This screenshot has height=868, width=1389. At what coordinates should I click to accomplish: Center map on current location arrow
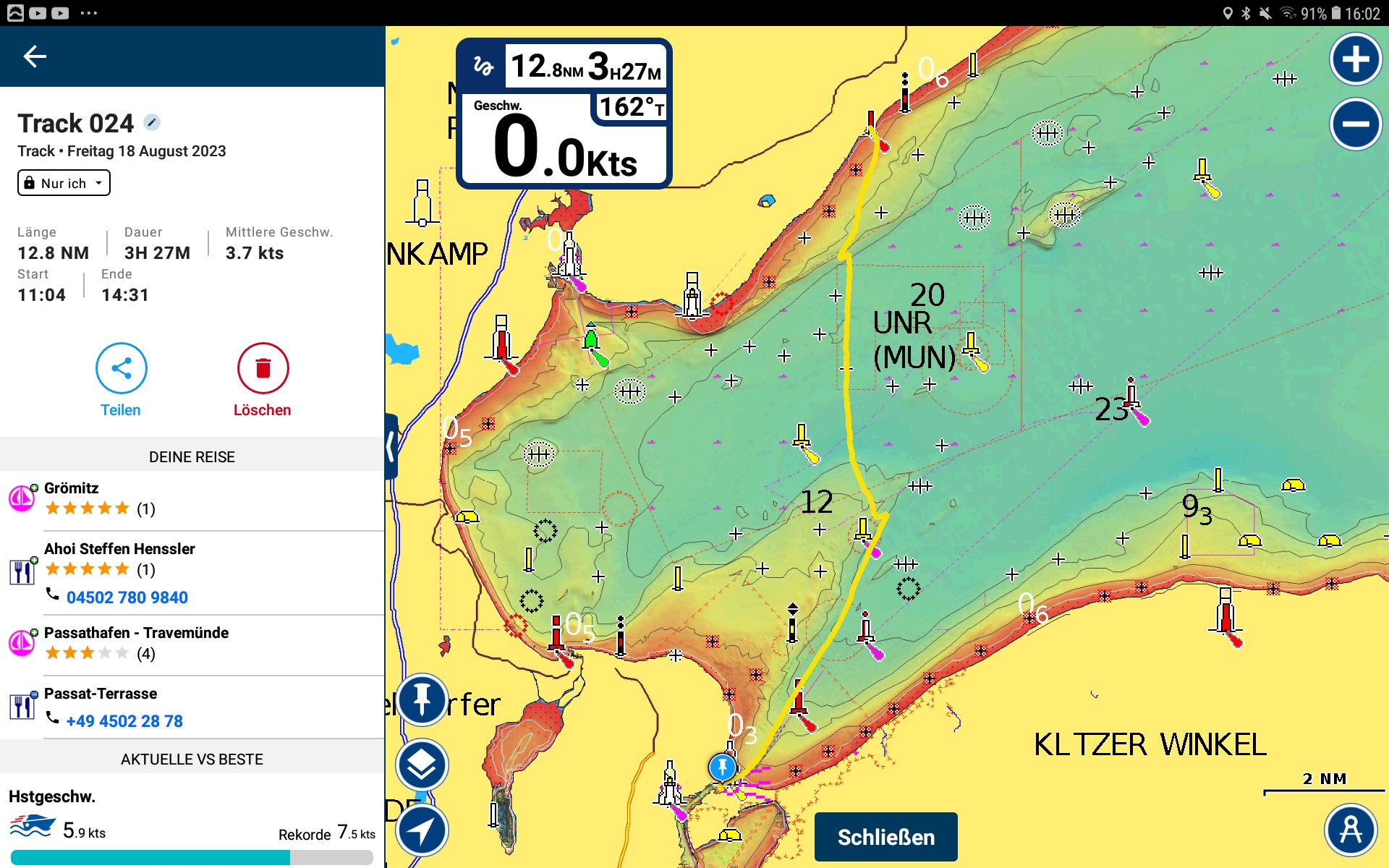point(422,830)
